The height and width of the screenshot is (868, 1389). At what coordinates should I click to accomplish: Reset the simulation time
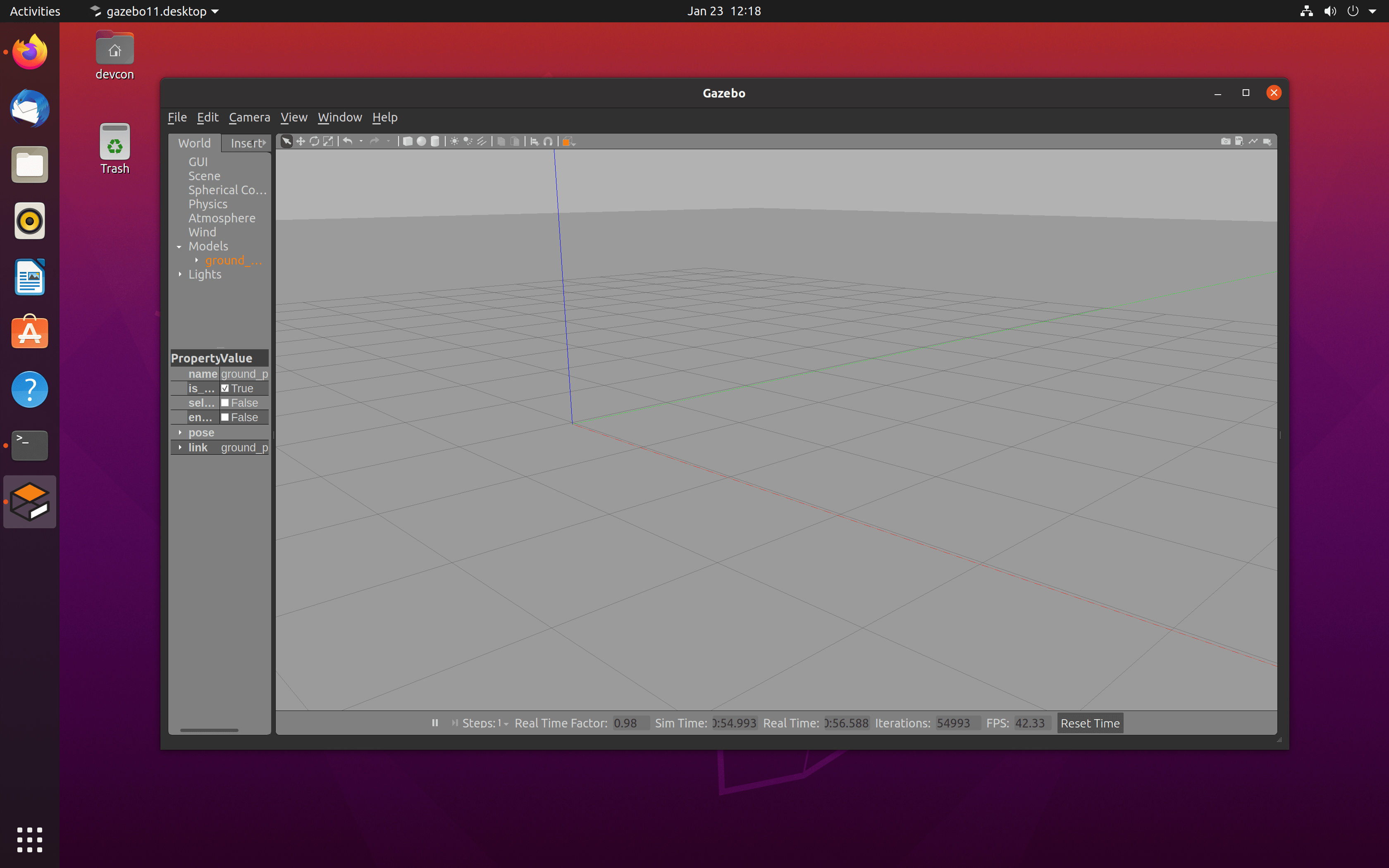coord(1090,723)
